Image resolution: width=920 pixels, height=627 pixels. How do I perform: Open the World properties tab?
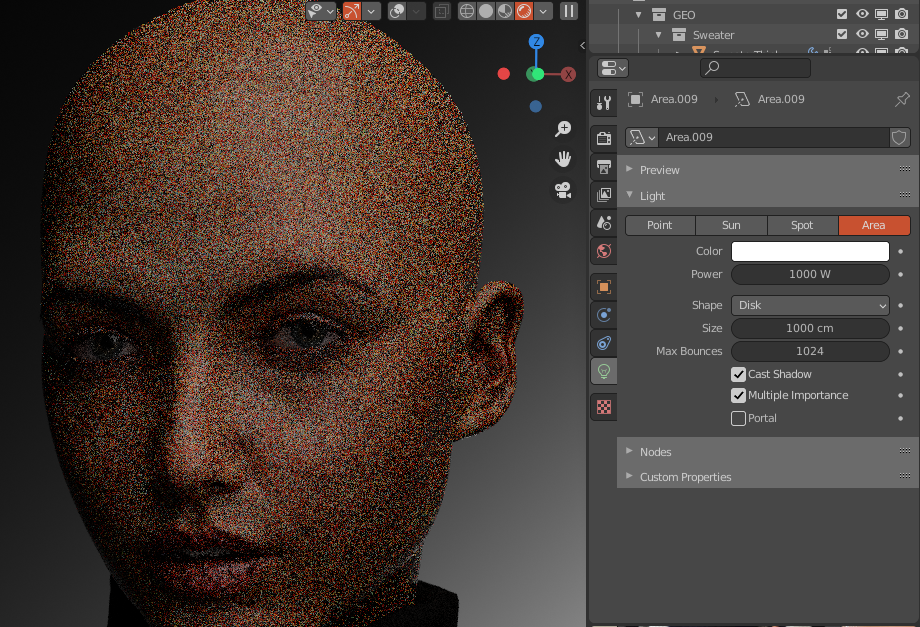[x=603, y=251]
